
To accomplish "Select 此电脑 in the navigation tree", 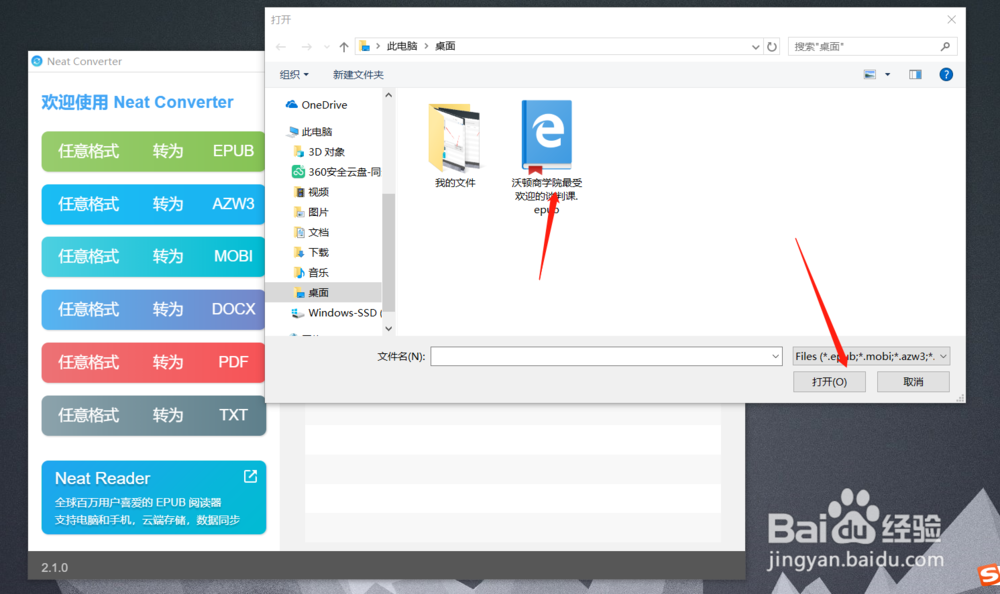I will tap(311, 131).
